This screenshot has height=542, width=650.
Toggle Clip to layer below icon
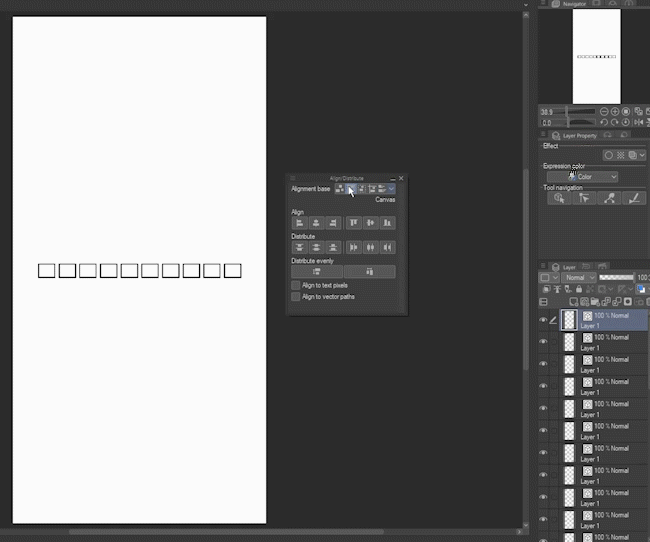click(x=546, y=289)
